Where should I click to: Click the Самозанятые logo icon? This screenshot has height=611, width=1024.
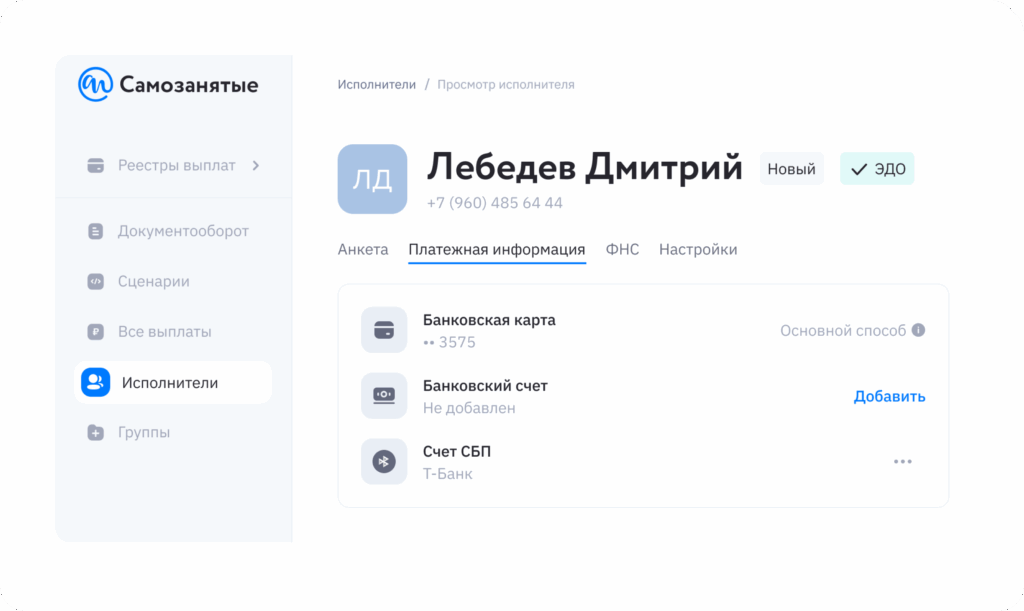[x=96, y=85]
